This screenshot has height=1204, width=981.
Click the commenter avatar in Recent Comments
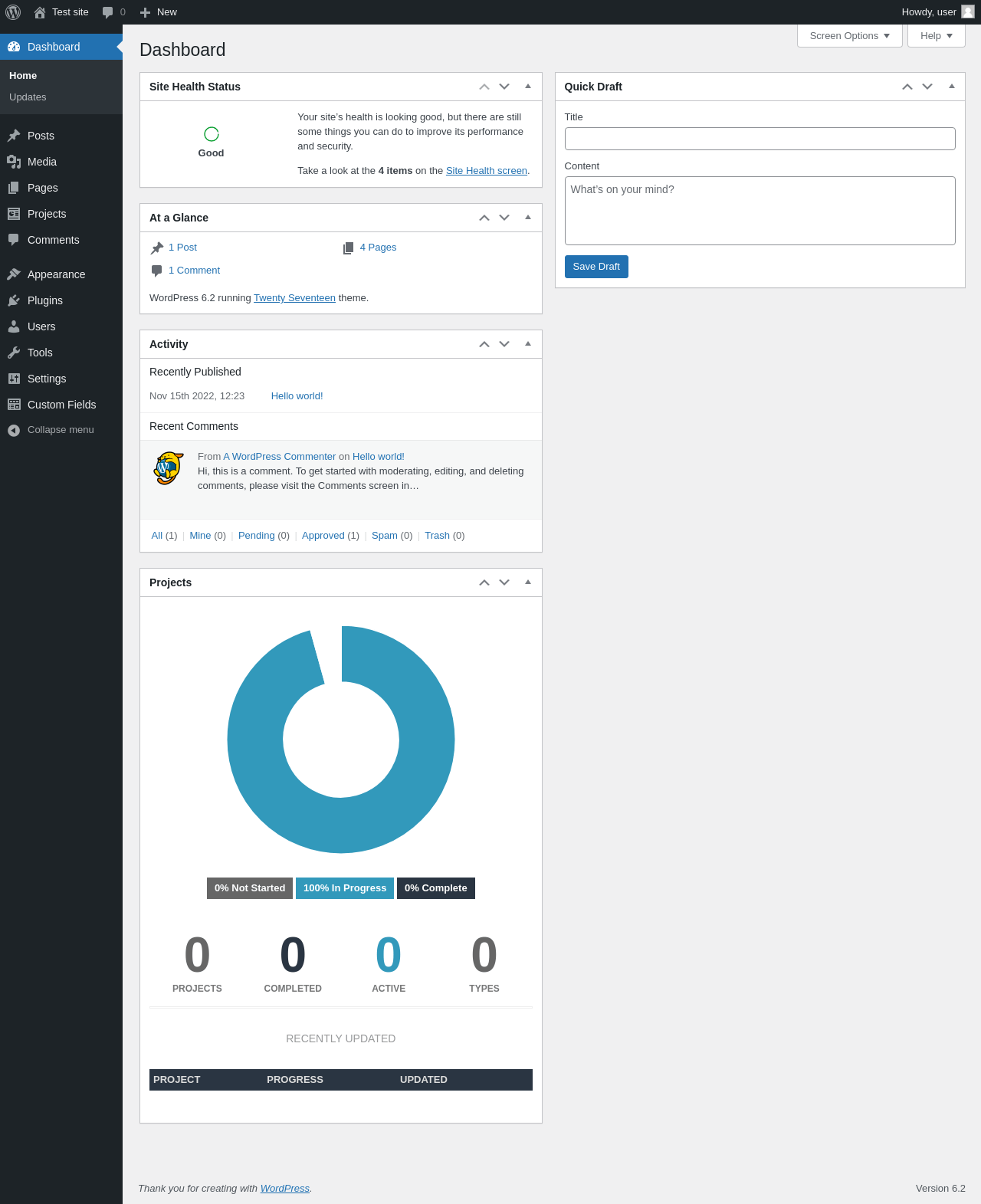(169, 468)
